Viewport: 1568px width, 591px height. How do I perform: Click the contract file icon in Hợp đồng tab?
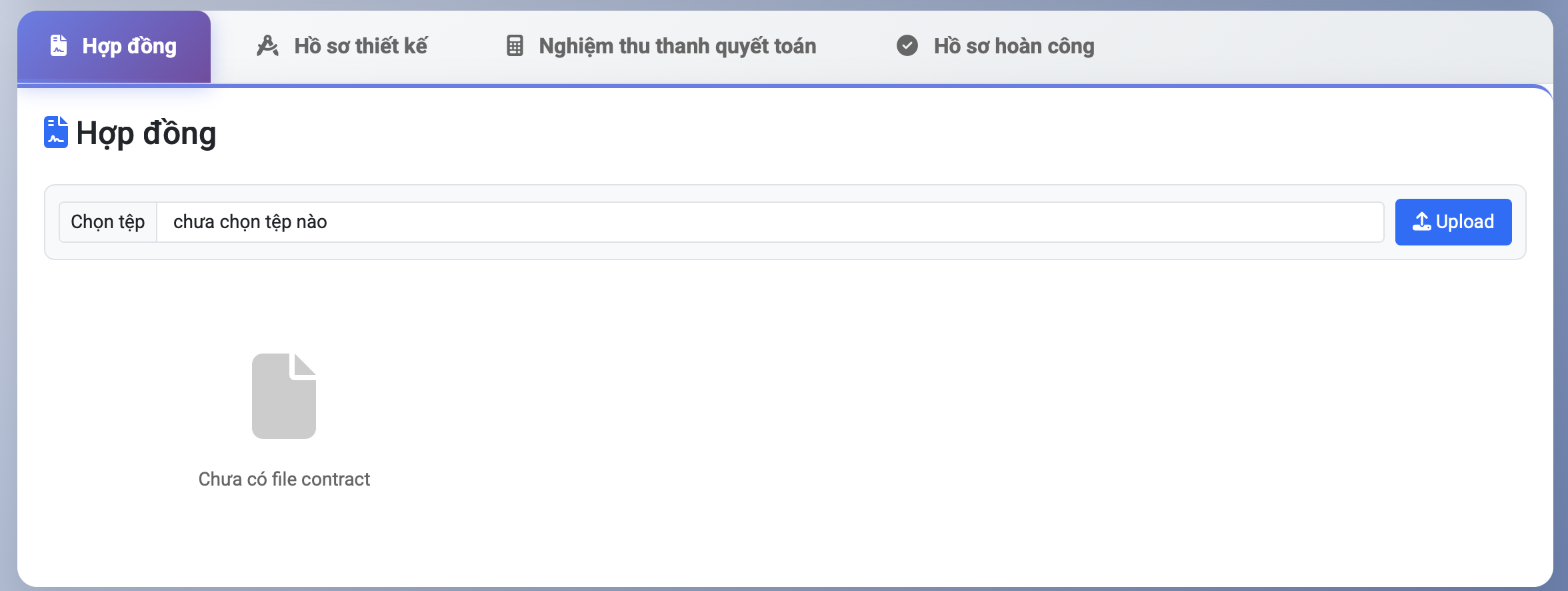coord(59,46)
